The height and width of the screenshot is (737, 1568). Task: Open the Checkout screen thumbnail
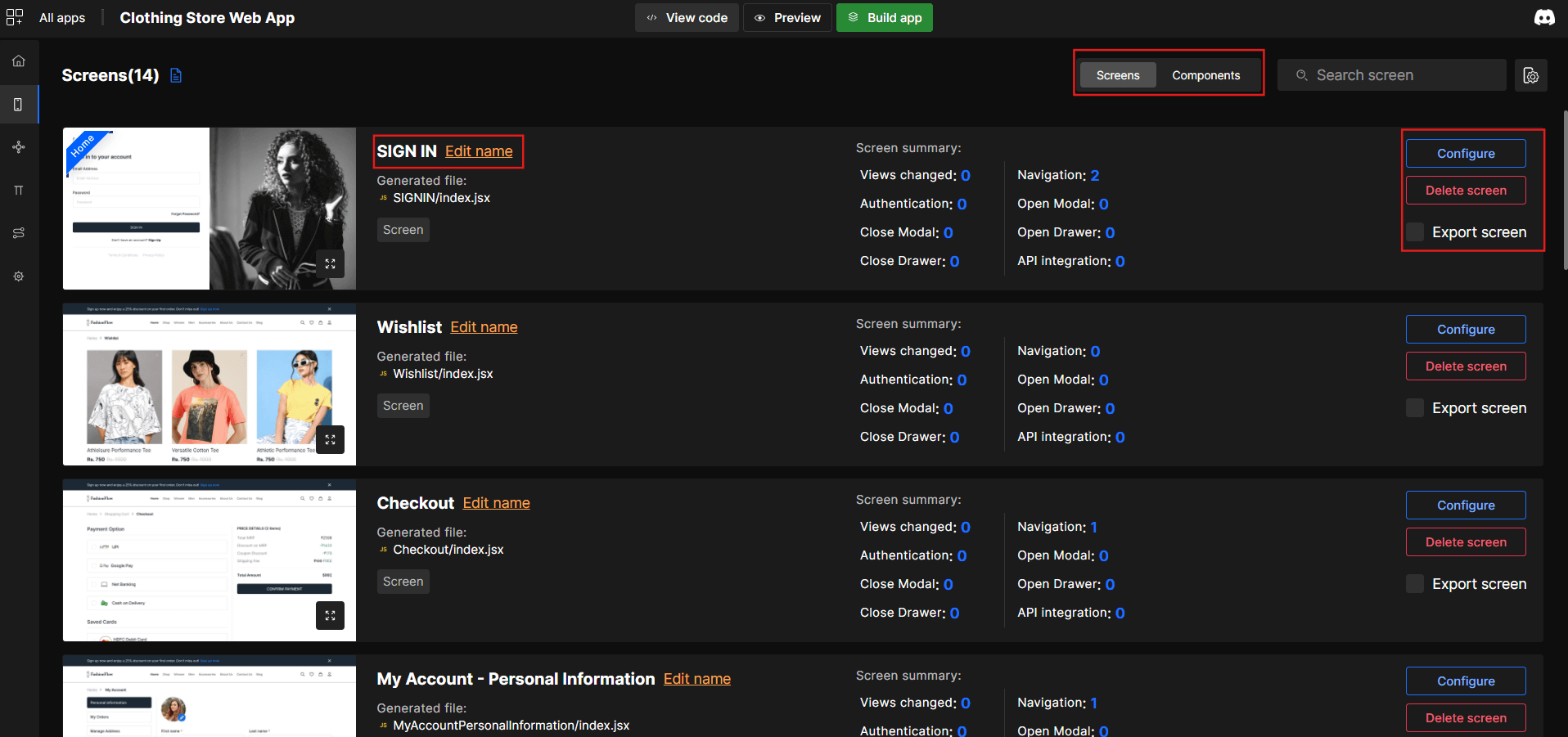click(x=210, y=560)
